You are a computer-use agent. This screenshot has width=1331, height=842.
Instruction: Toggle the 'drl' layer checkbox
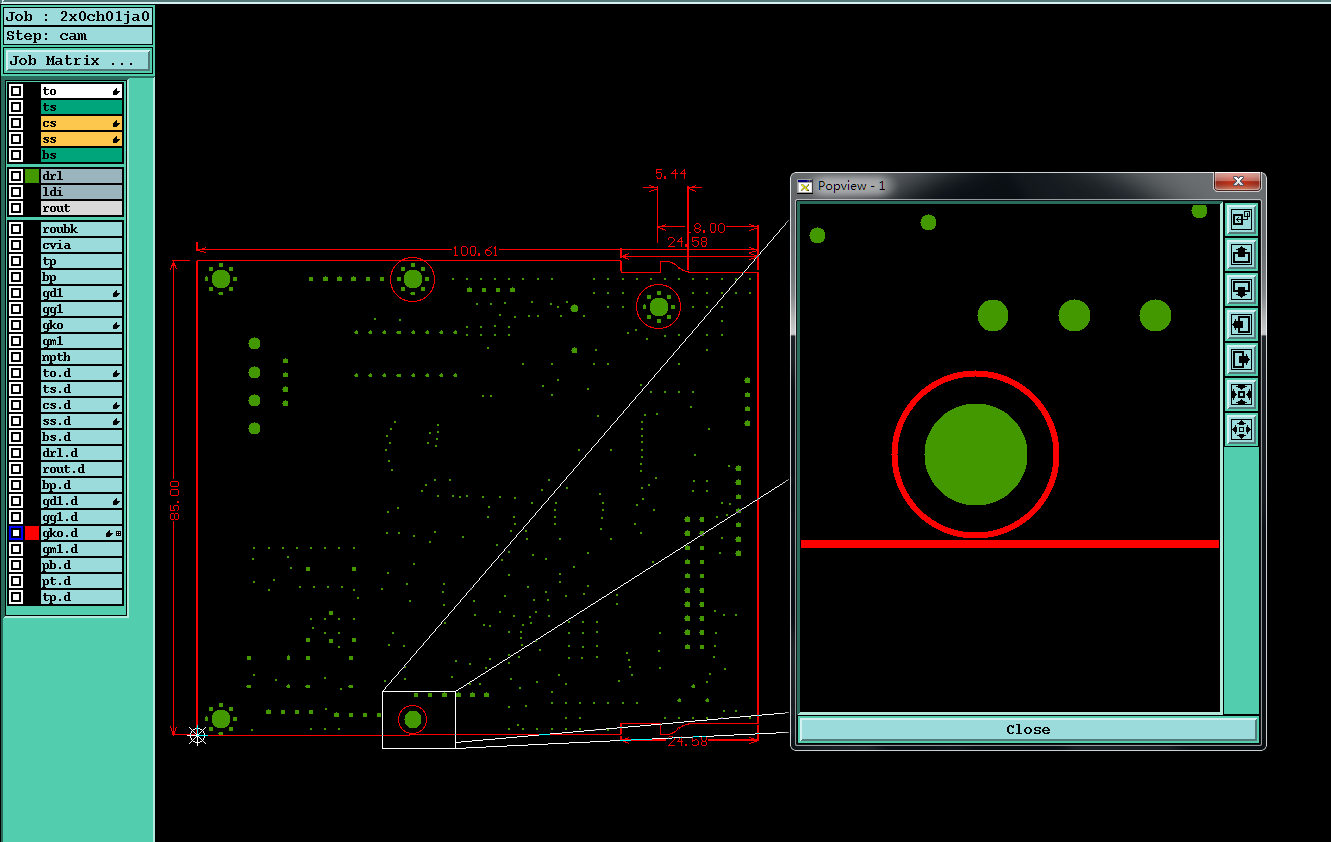tap(16, 176)
